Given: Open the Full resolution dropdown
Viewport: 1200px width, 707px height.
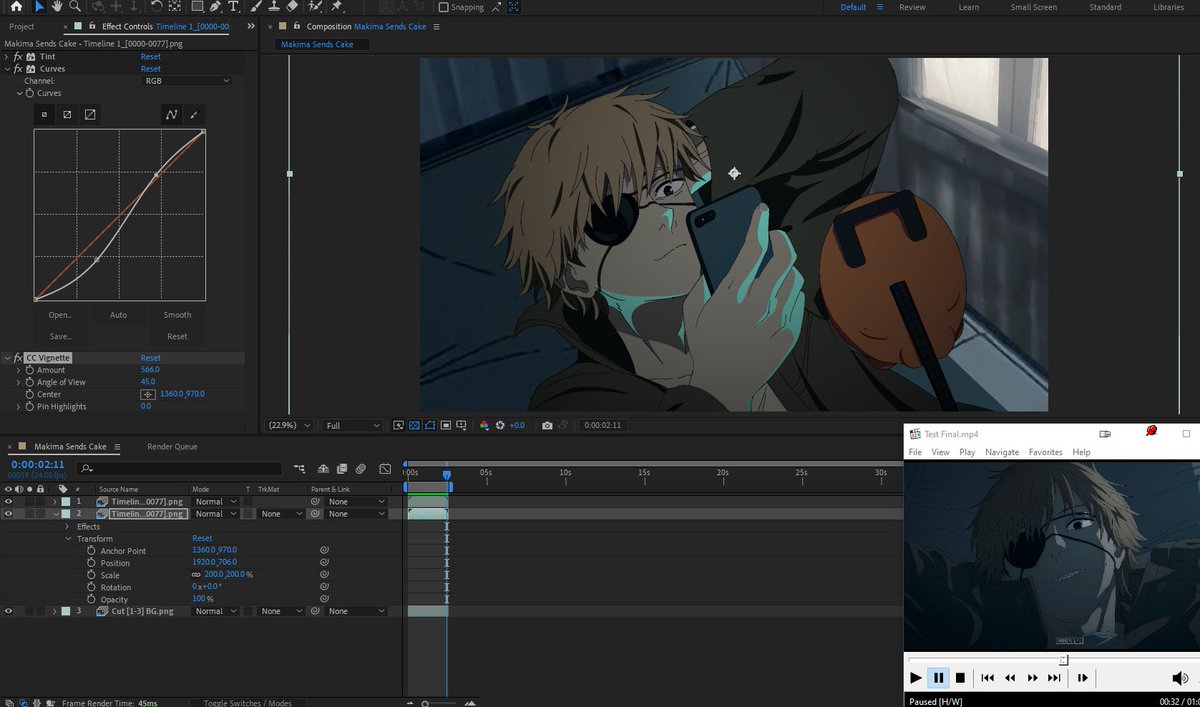Looking at the screenshot, I should [x=352, y=425].
